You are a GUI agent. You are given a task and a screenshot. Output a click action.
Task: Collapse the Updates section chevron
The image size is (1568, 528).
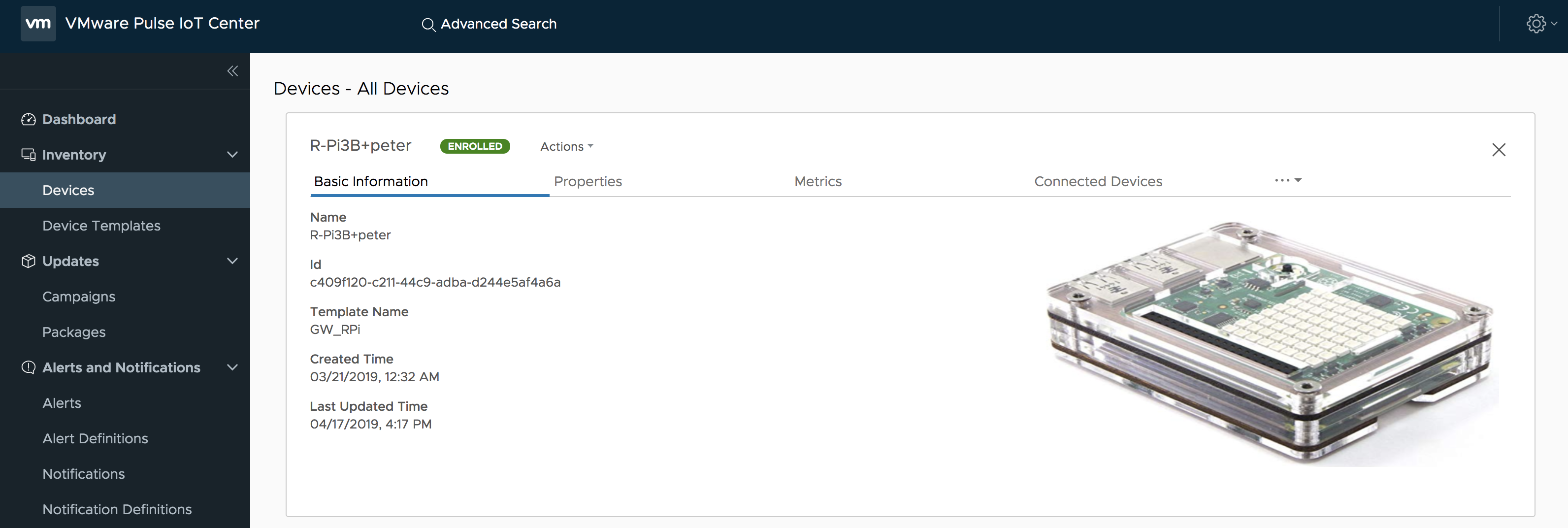[x=232, y=261]
